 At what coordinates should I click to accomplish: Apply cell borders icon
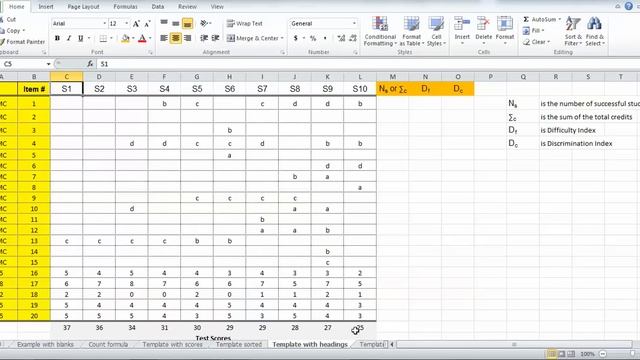103,38
